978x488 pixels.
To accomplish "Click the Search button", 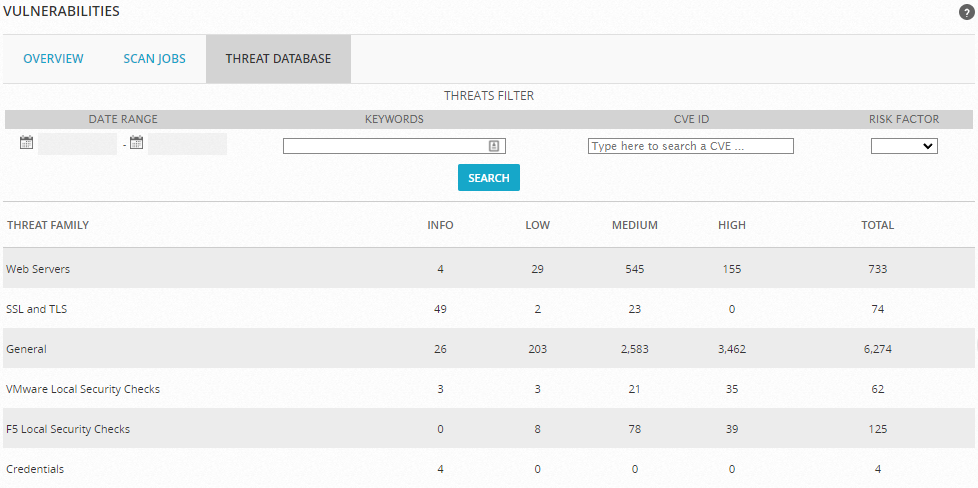I will 489,178.
